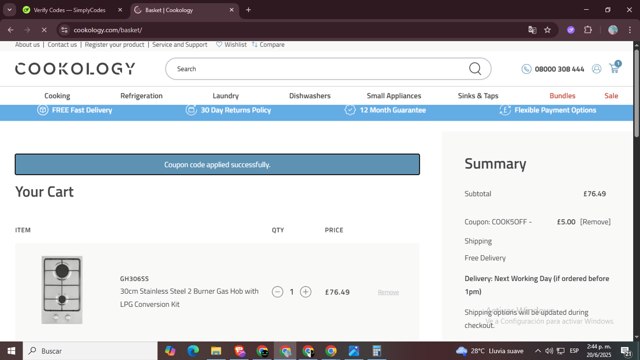Open 30cm Stainless Steel 2 Burner Gas Hob title
640x360 pixels.
pyautogui.click(x=189, y=298)
